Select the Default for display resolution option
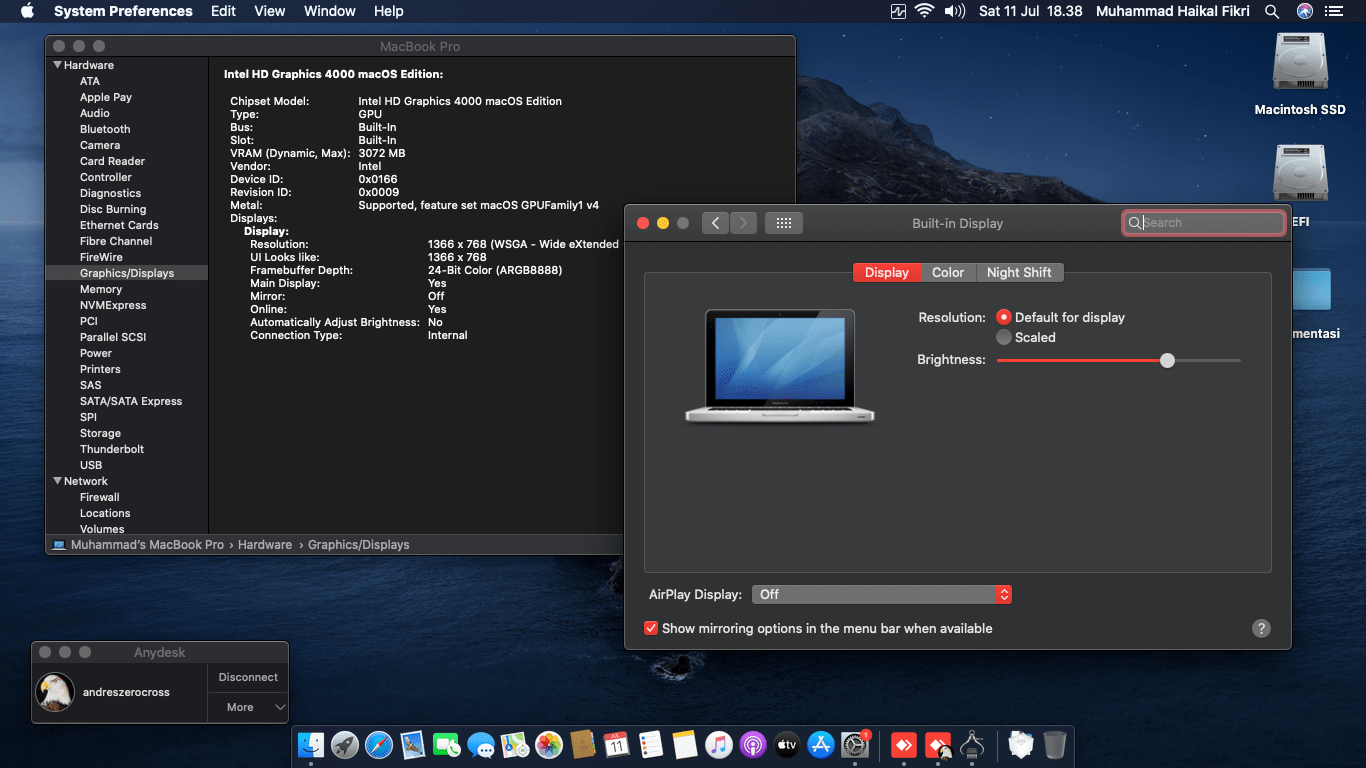 coord(1004,317)
